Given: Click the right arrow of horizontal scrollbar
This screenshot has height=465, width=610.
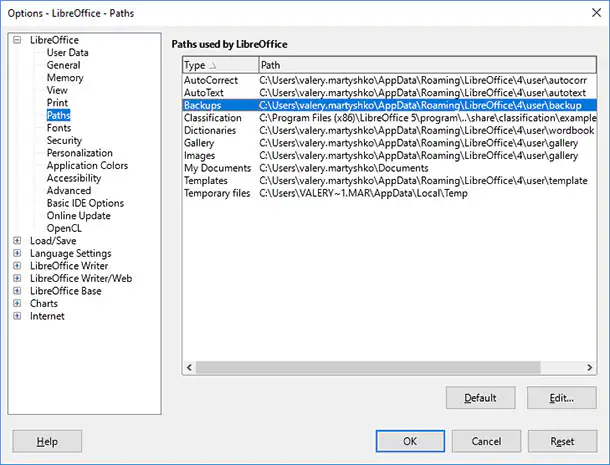Looking at the screenshot, I should click(590, 367).
